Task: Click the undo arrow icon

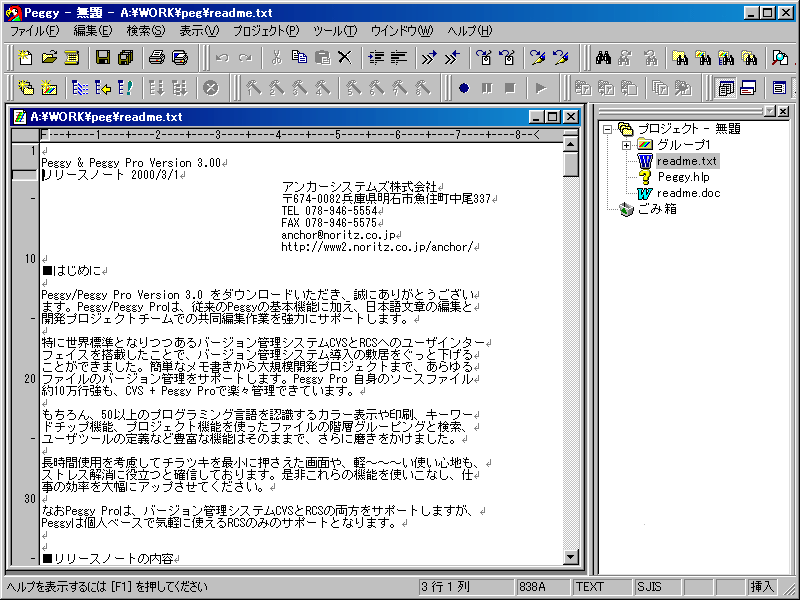Action: tap(222, 58)
